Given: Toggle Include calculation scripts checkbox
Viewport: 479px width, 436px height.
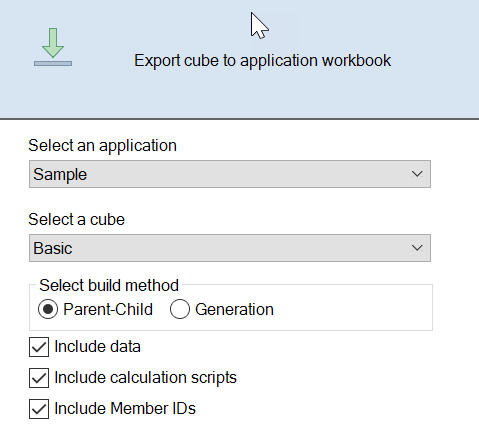Looking at the screenshot, I should (39, 378).
